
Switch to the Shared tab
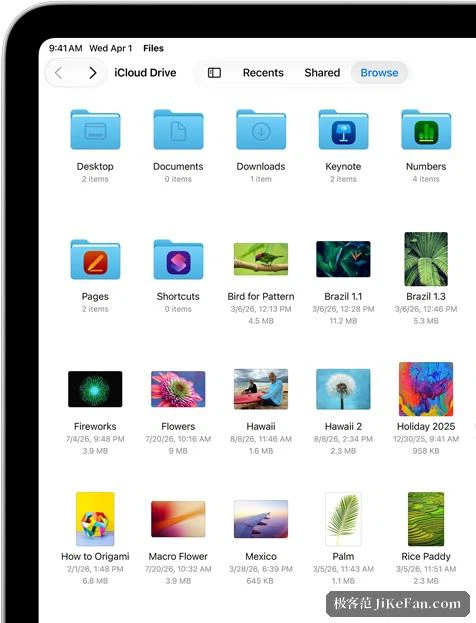(322, 73)
